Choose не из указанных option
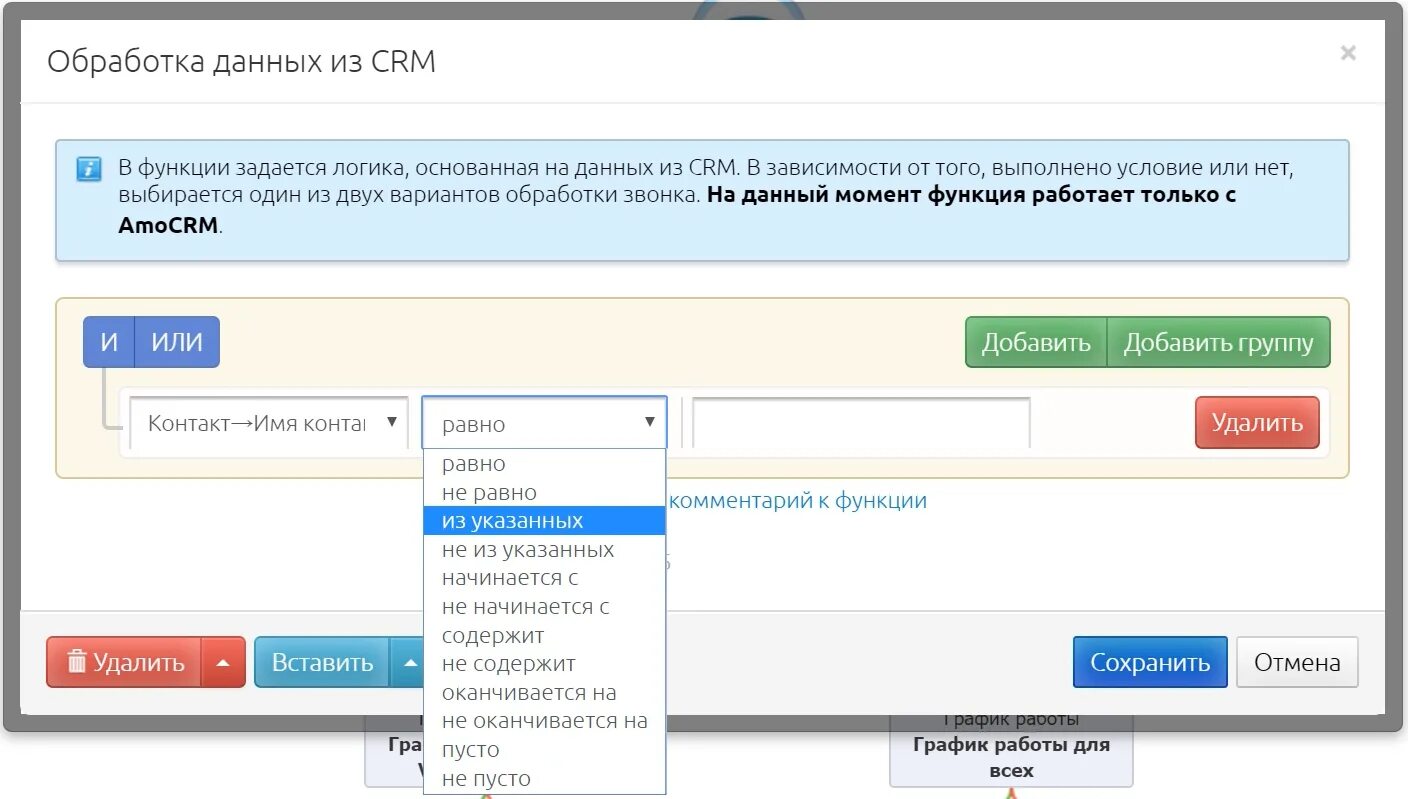This screenshot has height=799, width=1408. pyautogui.click(x=544, y=550)
